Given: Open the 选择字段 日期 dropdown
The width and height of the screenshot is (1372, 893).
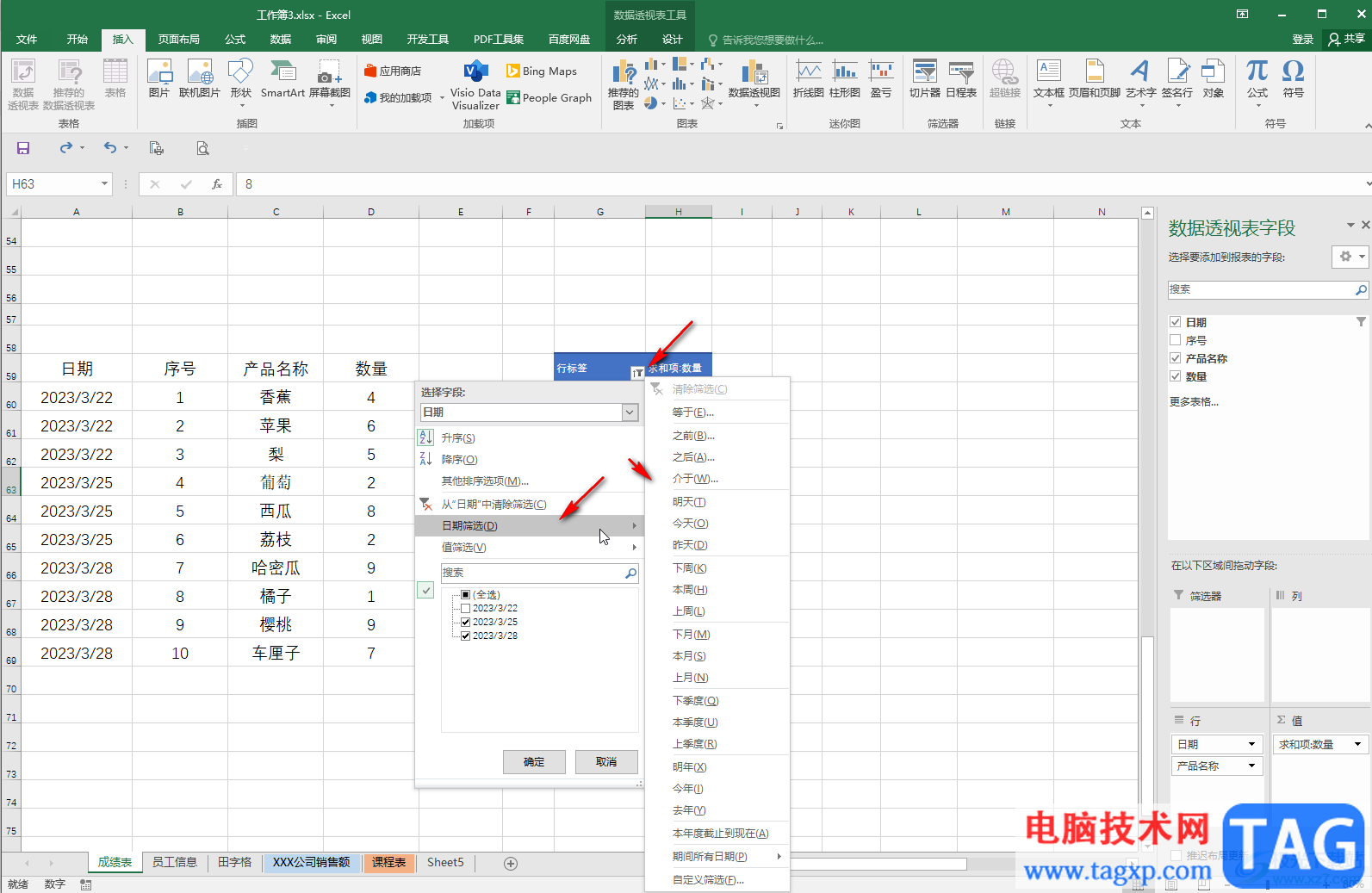Looking at the screenshot, I should 630,412.
